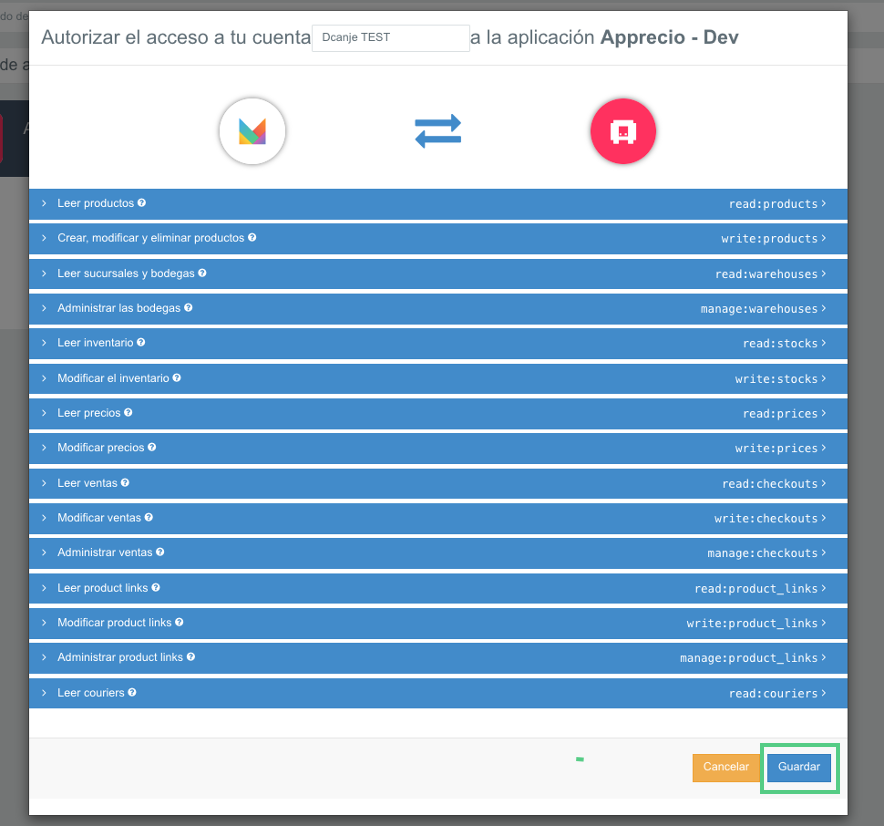Click the Leer couriers row label
The width and height of the screenshot is (884, 826).
click(x=91, y=693)
